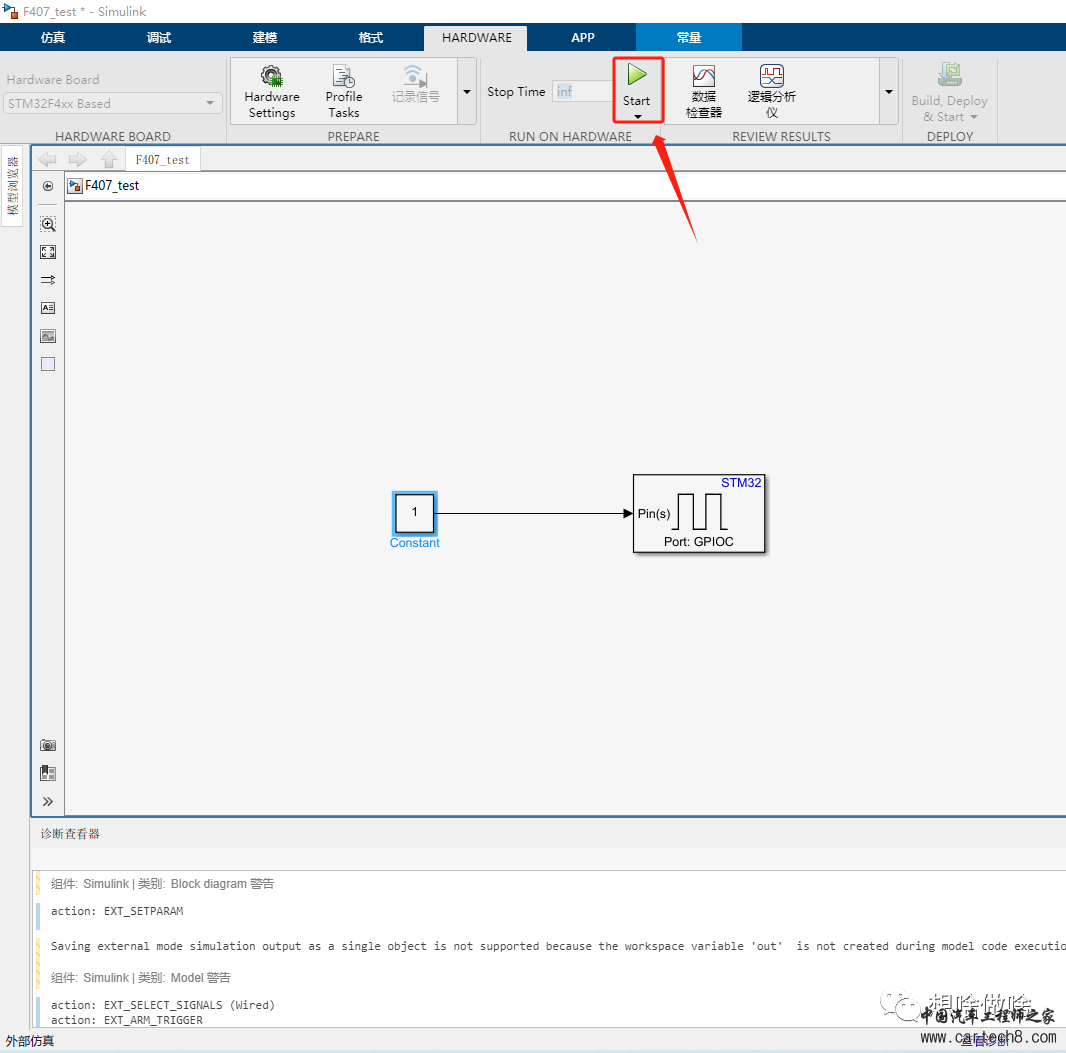Switch to the 格式 tab

[371, 37]
